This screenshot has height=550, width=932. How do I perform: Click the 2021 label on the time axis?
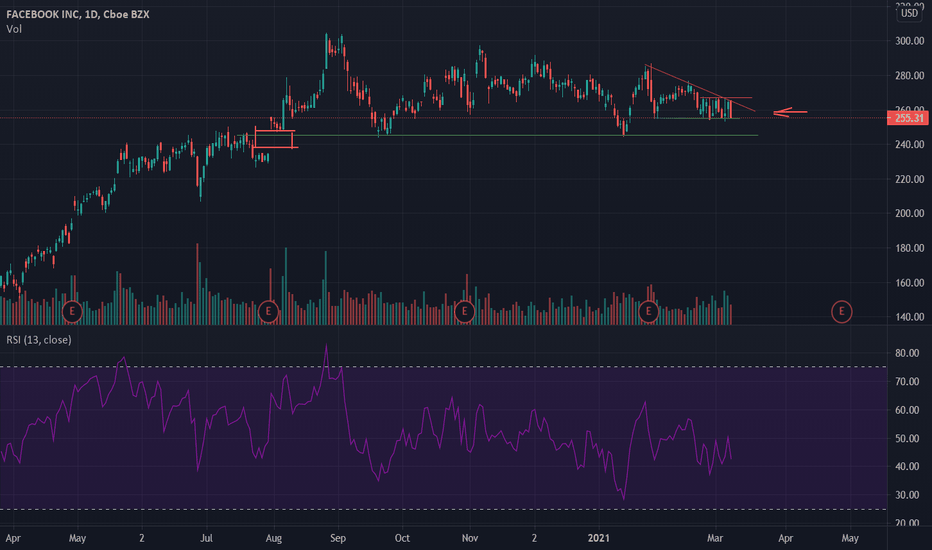click(x=599, y=538)
